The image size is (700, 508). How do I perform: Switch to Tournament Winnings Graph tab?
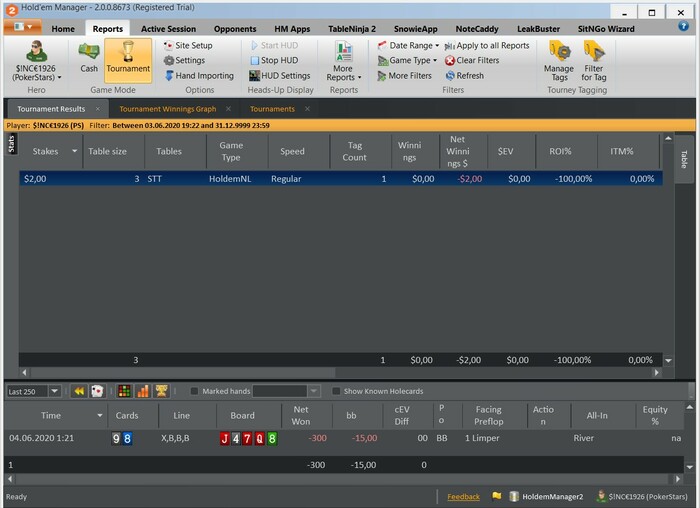click(x=165, y=109)
